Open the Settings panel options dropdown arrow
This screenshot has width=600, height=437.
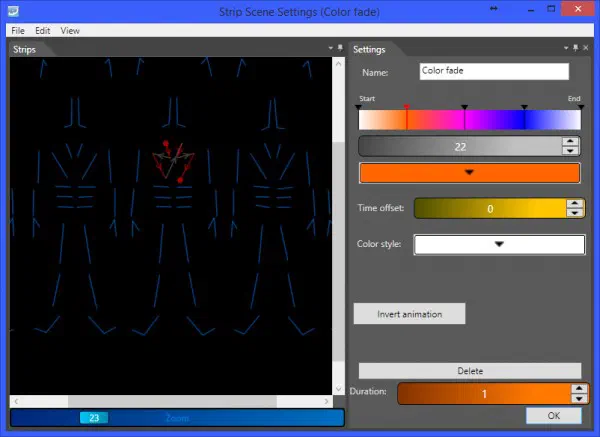(566, 48)
